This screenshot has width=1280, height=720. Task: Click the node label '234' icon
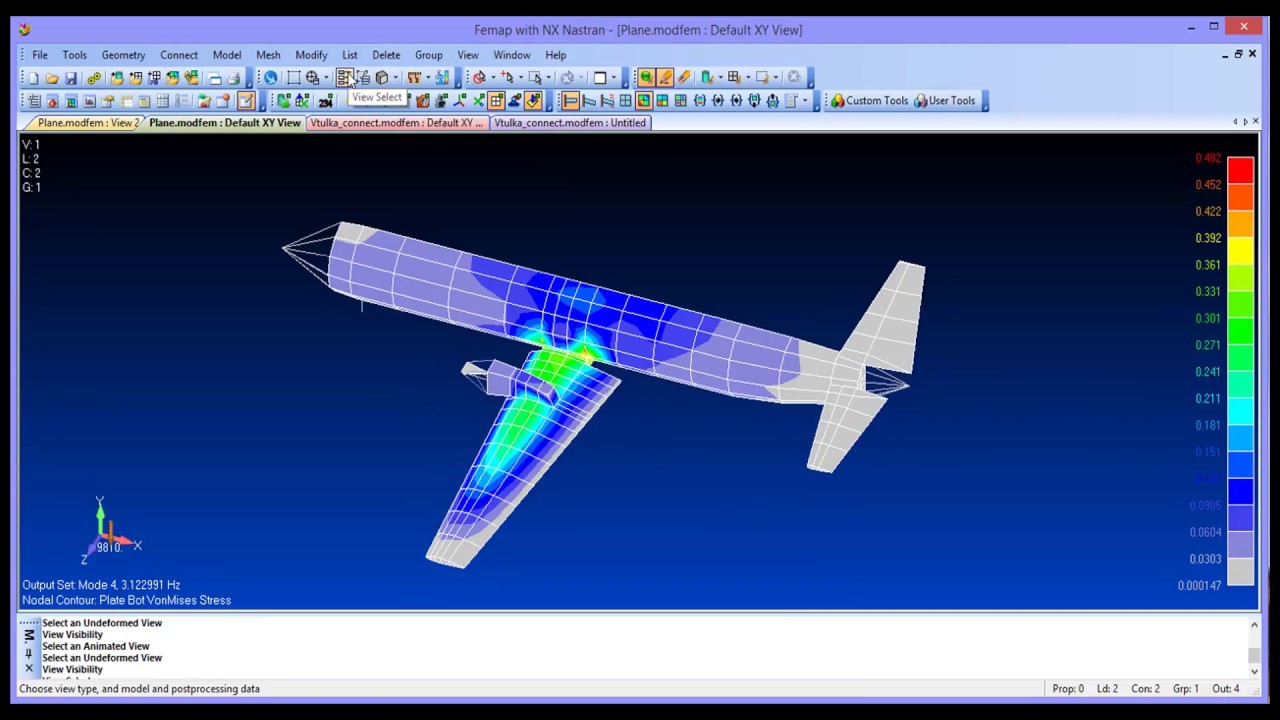click(325, 101)
